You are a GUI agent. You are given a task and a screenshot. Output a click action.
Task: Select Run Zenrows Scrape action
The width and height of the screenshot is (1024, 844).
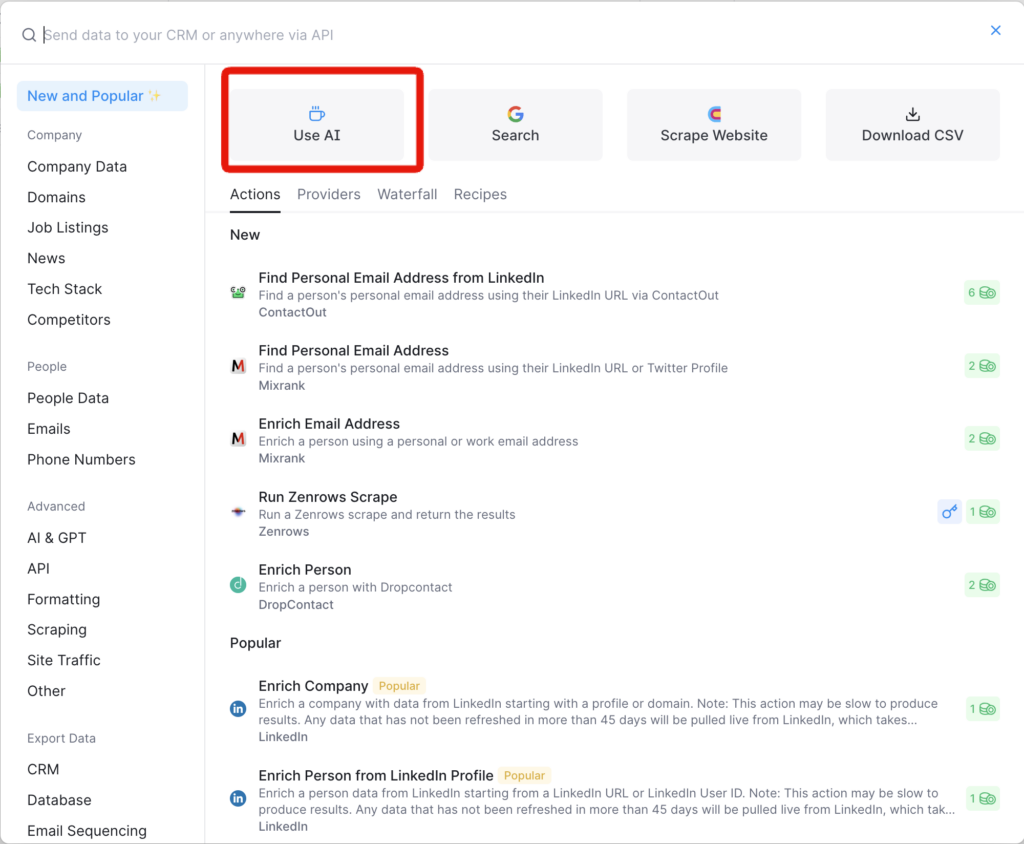(615, 514)
